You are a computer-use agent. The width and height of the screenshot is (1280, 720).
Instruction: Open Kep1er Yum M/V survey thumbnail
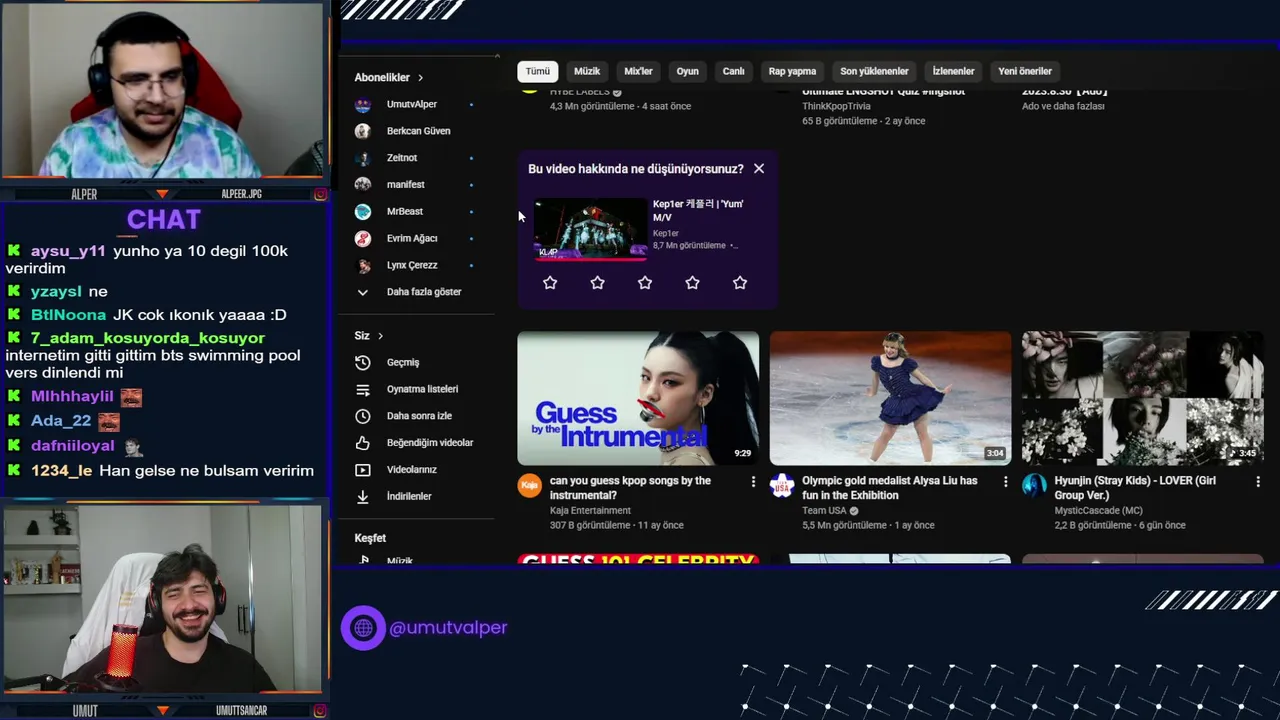(x=590, y=229)
